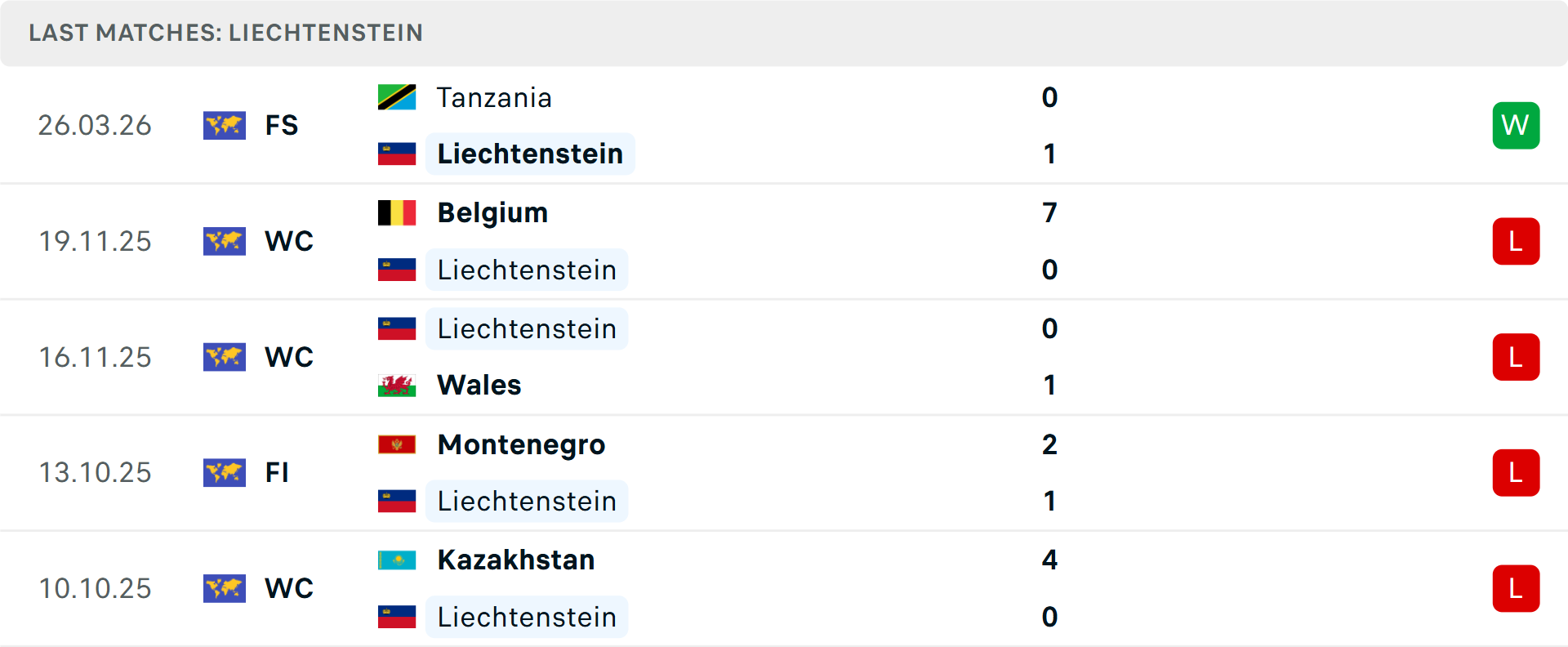Select the Kazakhstan flag icon
Screen dimensions: 1568x647
pyautogui.click(x=398, y=560)
